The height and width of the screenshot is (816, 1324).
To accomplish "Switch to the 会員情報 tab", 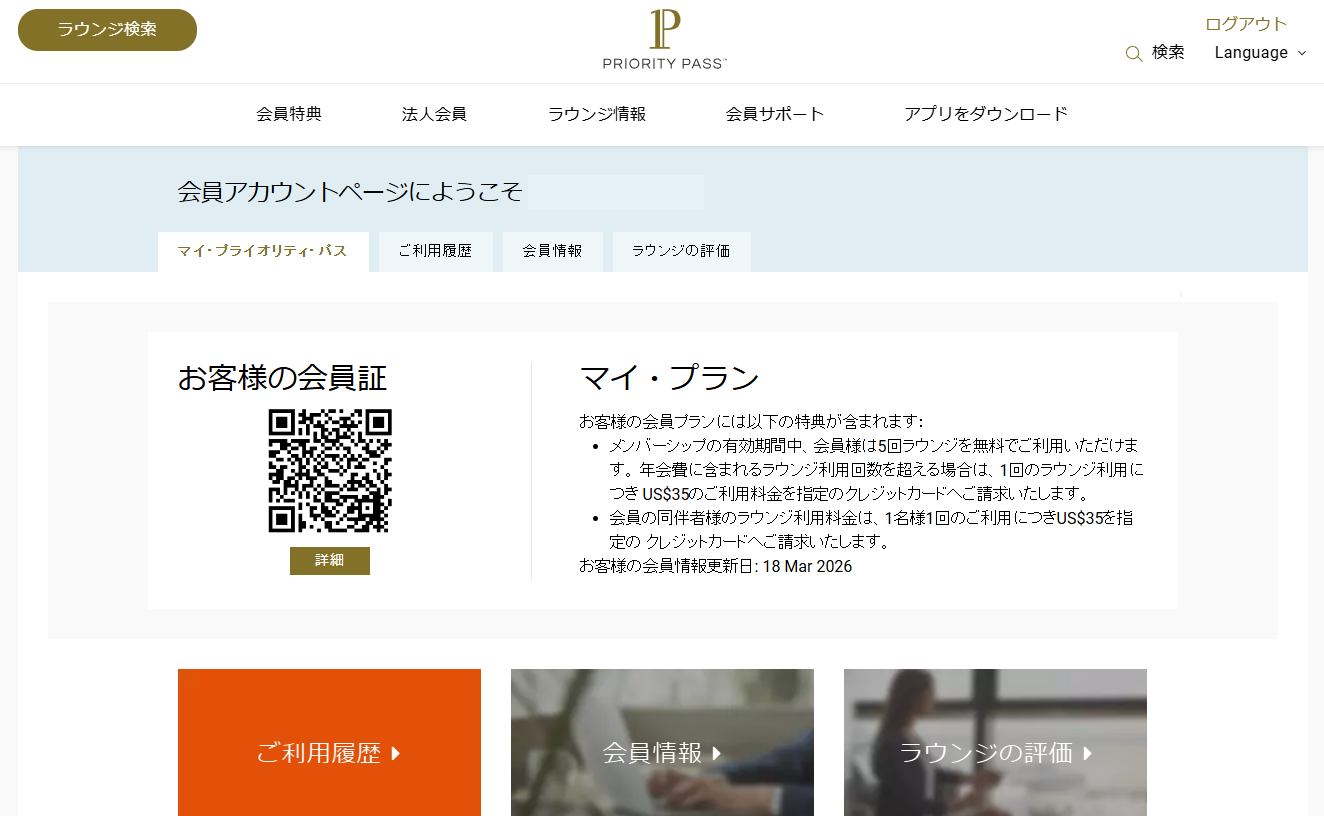I will pos(552,252).
